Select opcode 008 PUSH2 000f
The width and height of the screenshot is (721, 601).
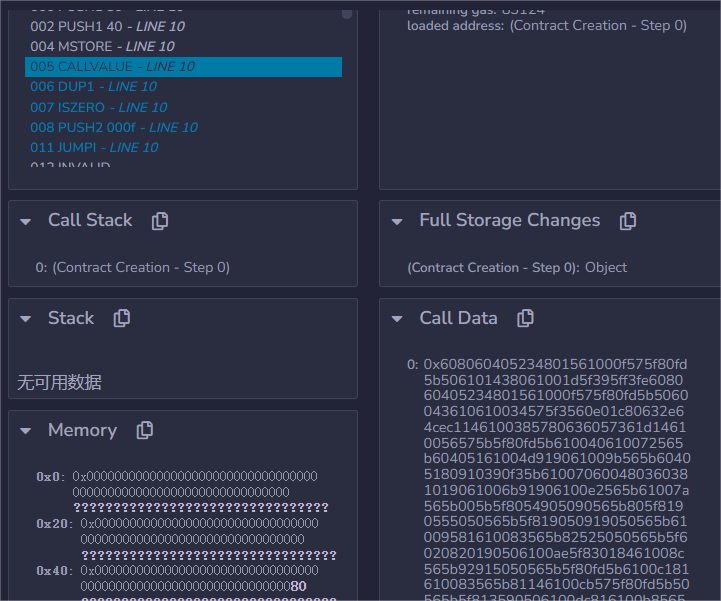tap(113, 127)
